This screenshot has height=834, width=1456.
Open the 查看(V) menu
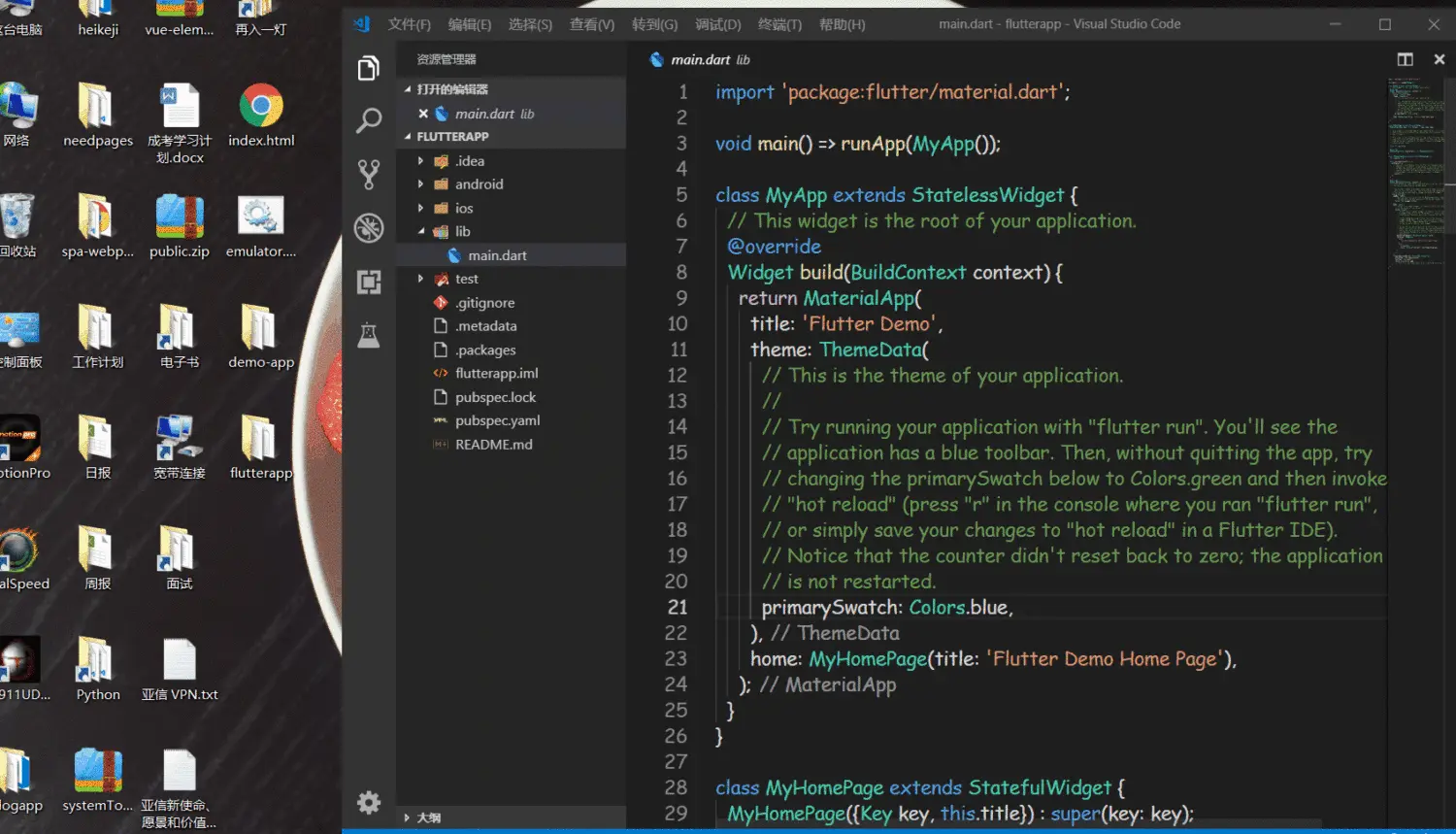click(x=592, y=24)
